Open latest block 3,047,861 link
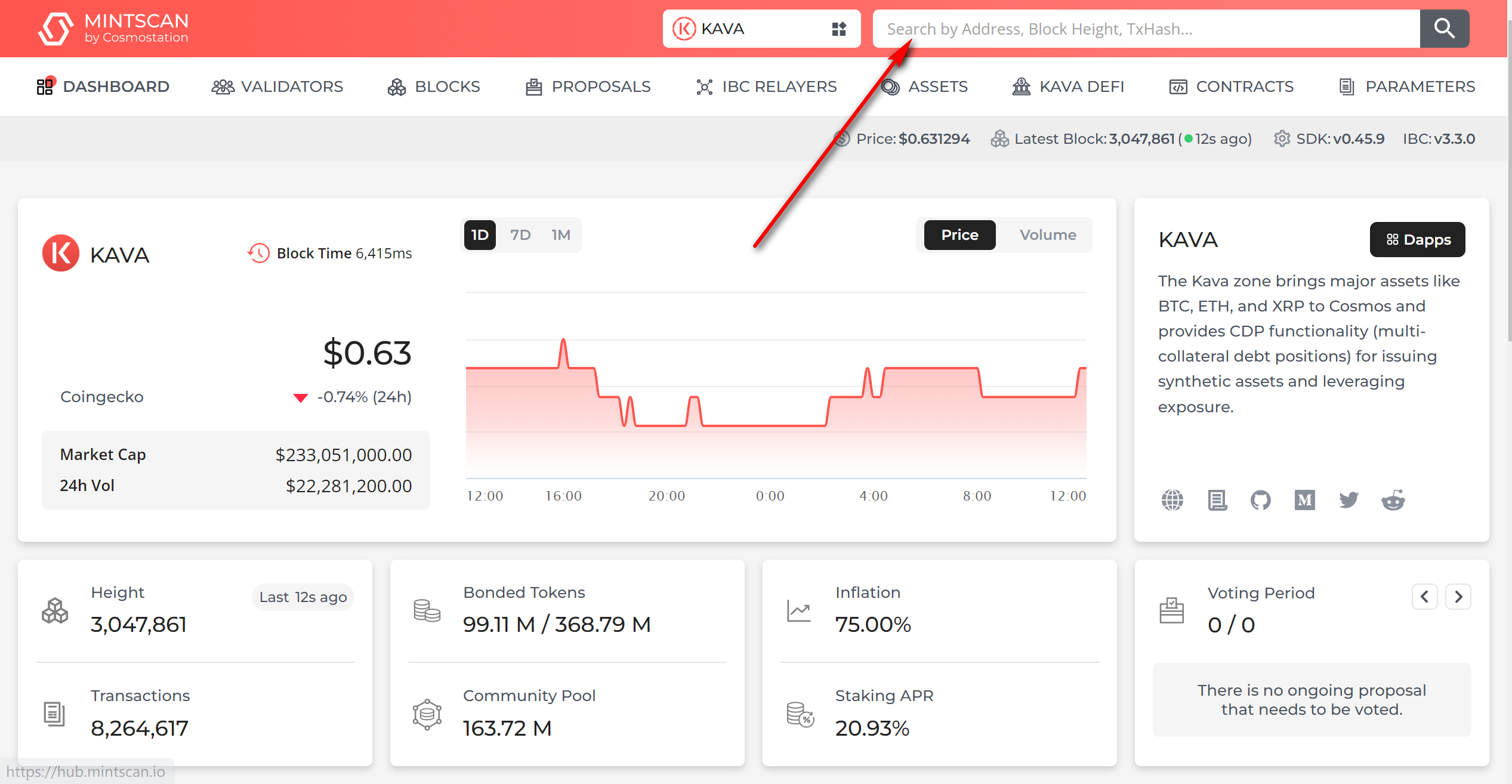Screen dimensions: 1512x784 (1141, 139)
